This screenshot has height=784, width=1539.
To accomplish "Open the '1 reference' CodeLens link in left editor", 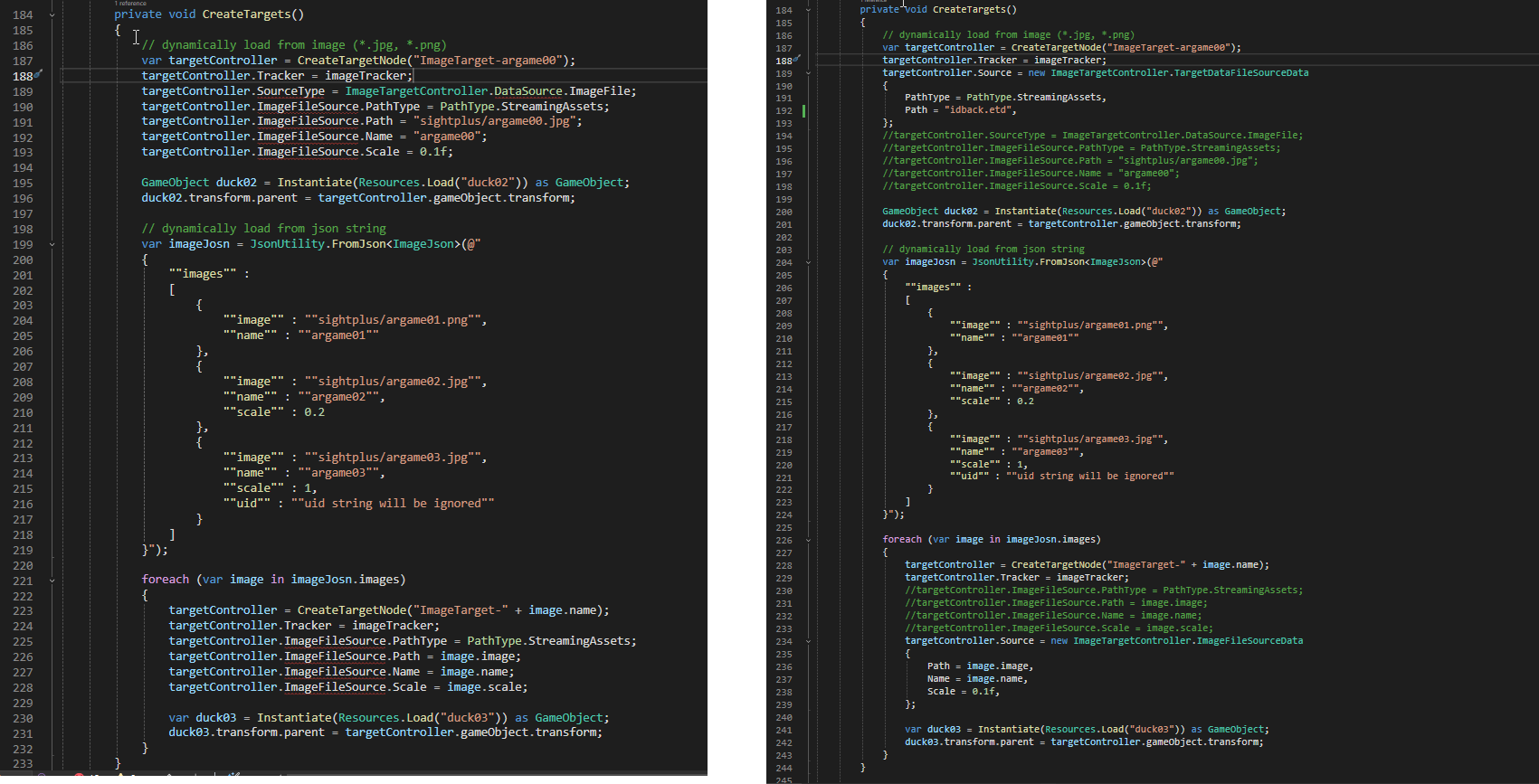I will coord(131,4).
